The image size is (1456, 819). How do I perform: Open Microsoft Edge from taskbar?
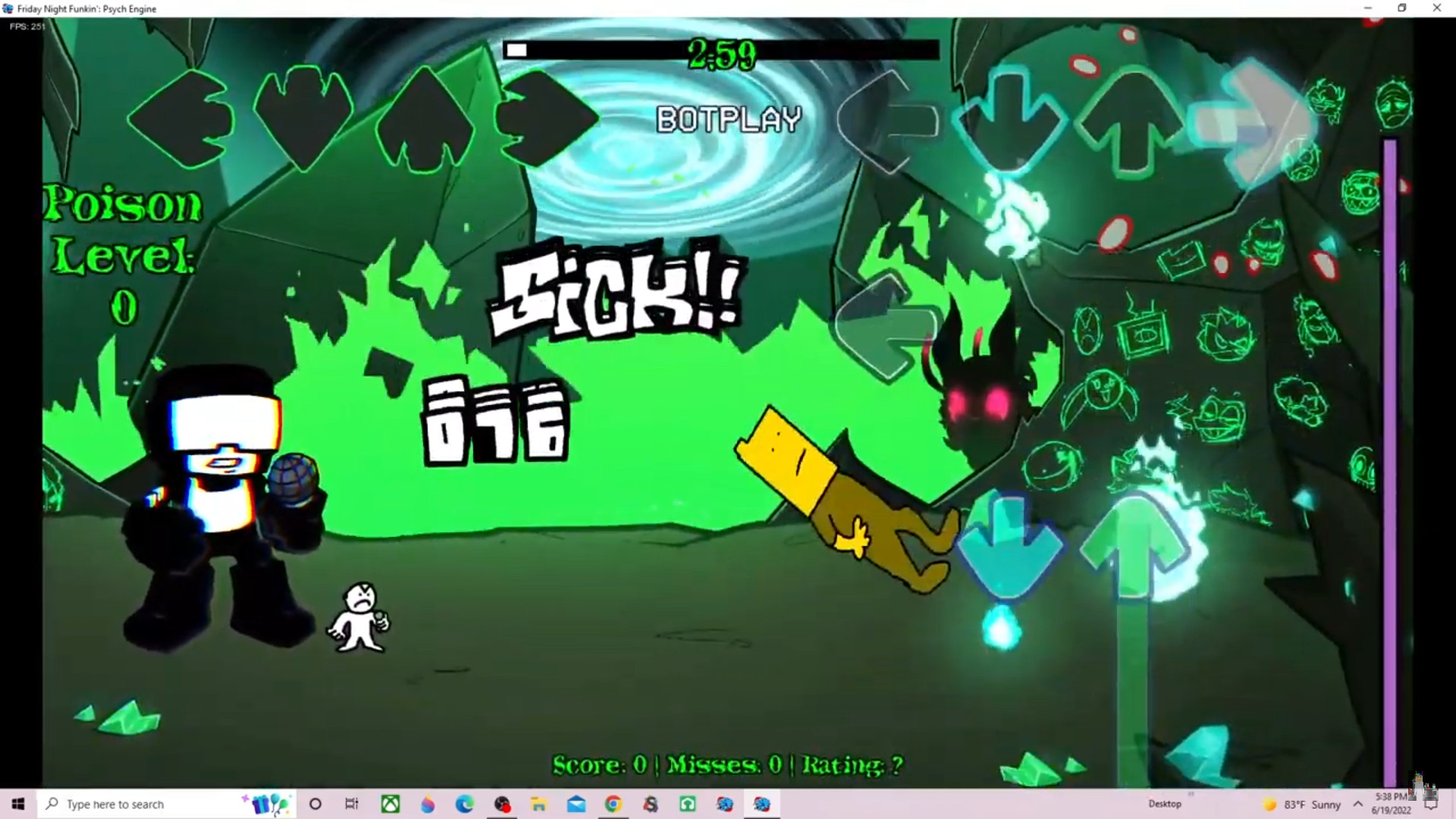tap(464, 804)
